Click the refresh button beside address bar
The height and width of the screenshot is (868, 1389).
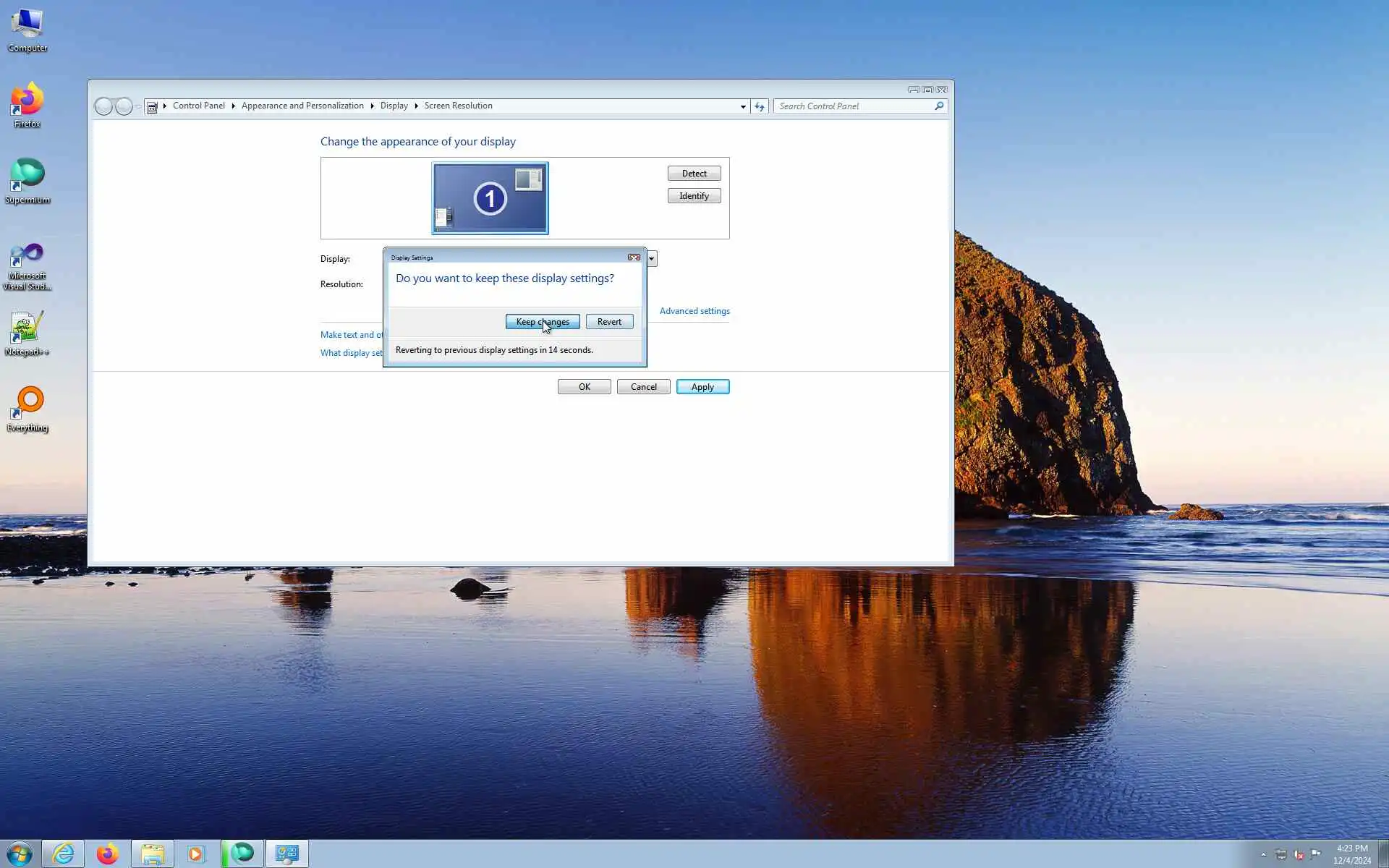pyautogui.click(x=759, y=106)
